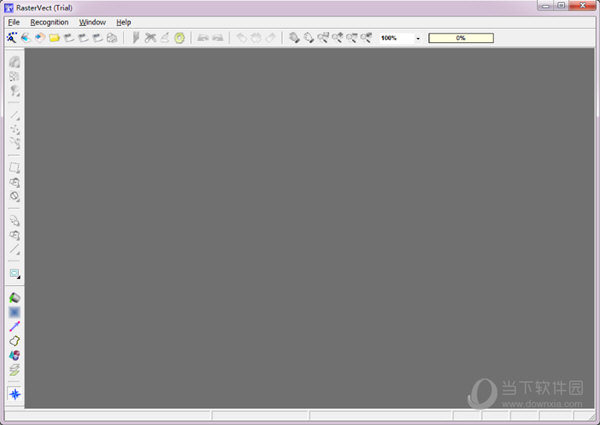Open the Window menu
This screenshot has width=600, height=425.
[92, 22]
